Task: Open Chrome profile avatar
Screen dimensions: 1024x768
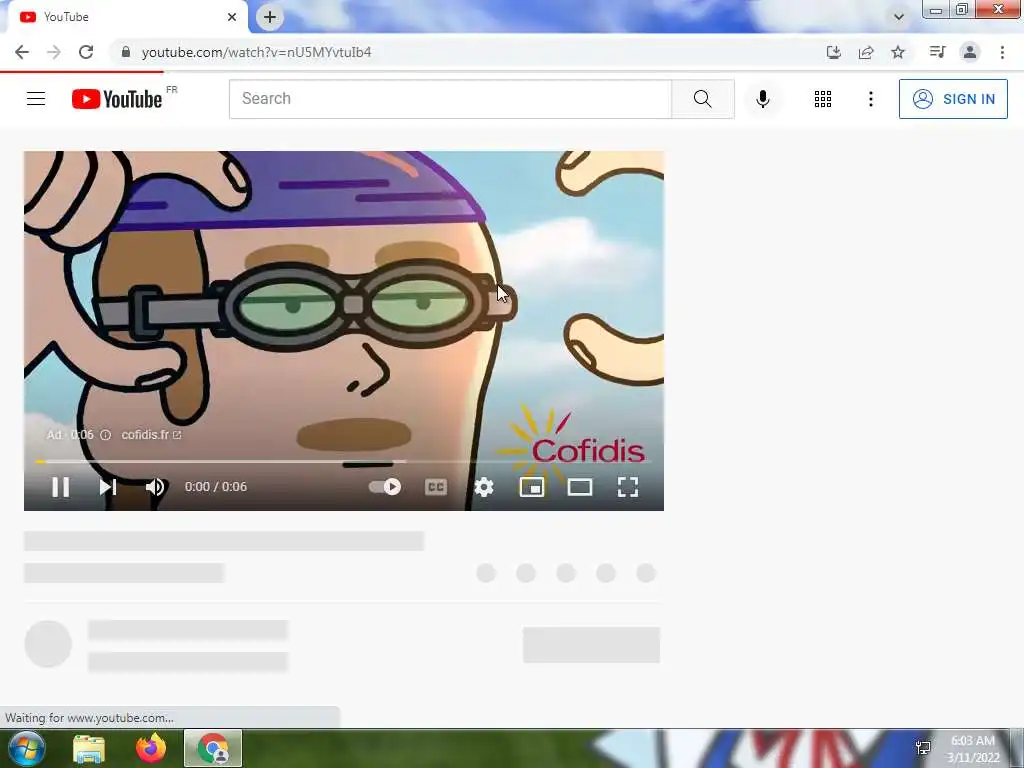Action: pos(970,52)
